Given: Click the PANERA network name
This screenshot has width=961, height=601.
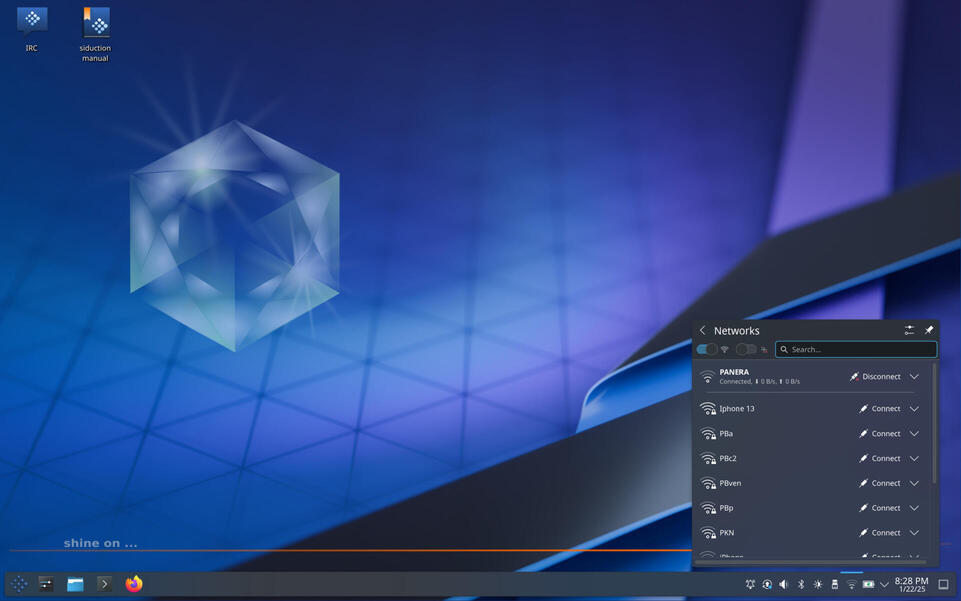Looking at the screenshot, I should [734, 372].
